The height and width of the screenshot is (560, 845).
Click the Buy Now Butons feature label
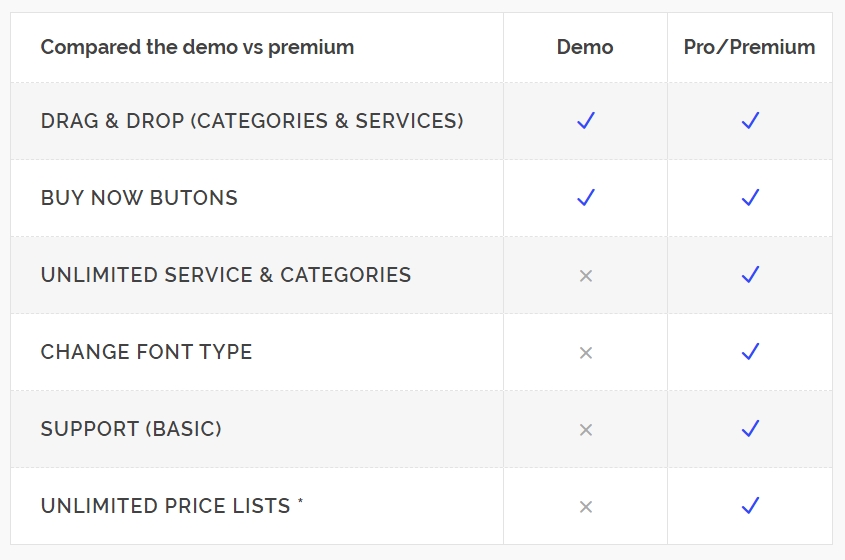[139, 198]
